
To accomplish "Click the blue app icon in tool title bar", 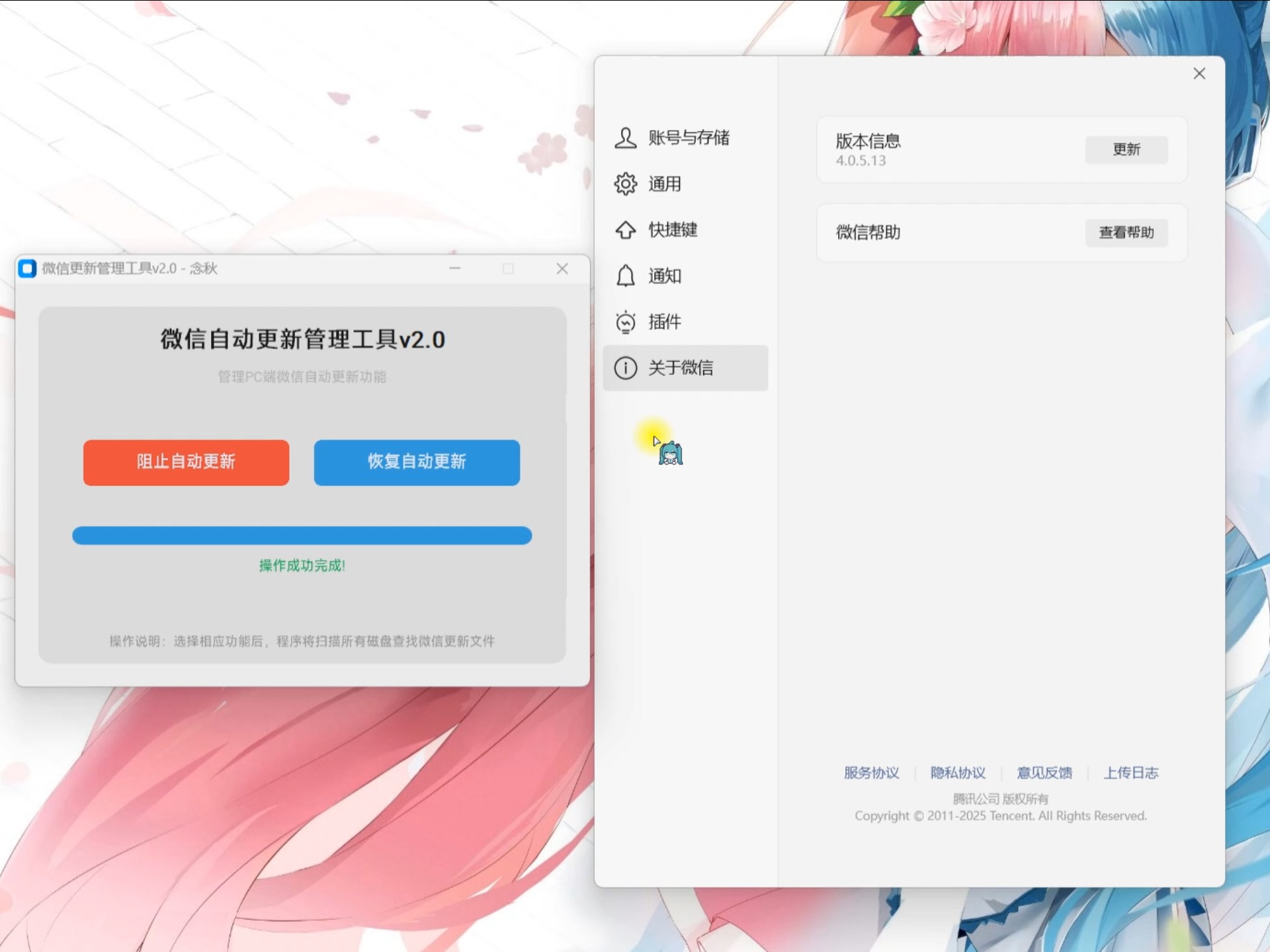I will click(x=27, y=268).
